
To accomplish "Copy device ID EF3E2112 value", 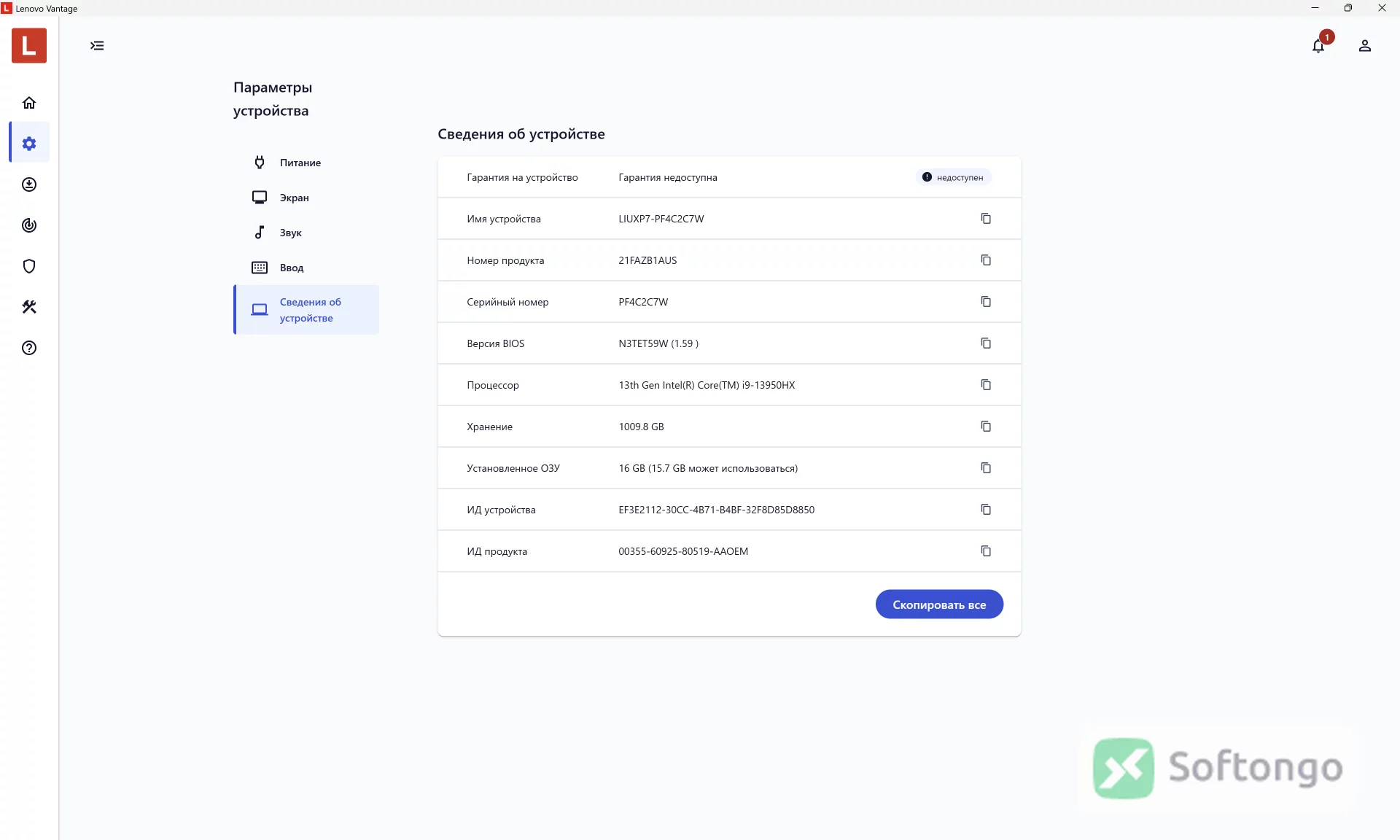I will [986, 510].
